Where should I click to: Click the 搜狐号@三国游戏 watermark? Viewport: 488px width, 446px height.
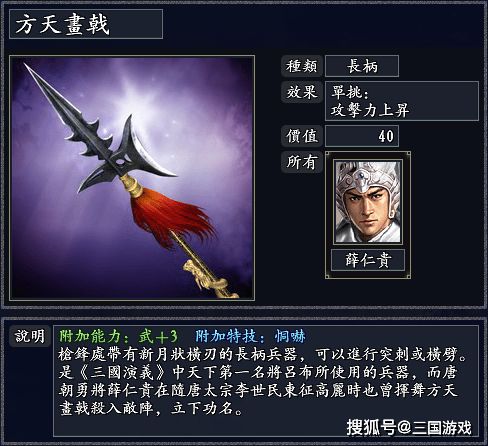click(x=409, y=427)
